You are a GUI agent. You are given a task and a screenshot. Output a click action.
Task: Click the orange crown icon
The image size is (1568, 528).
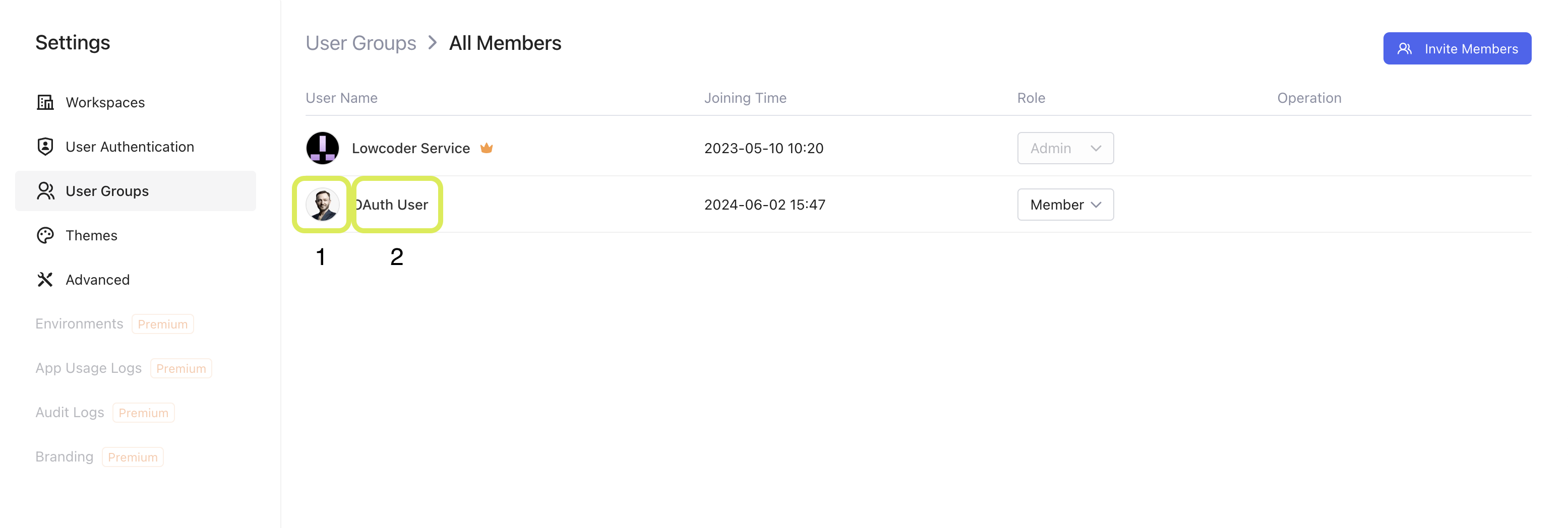coord(487,149)
